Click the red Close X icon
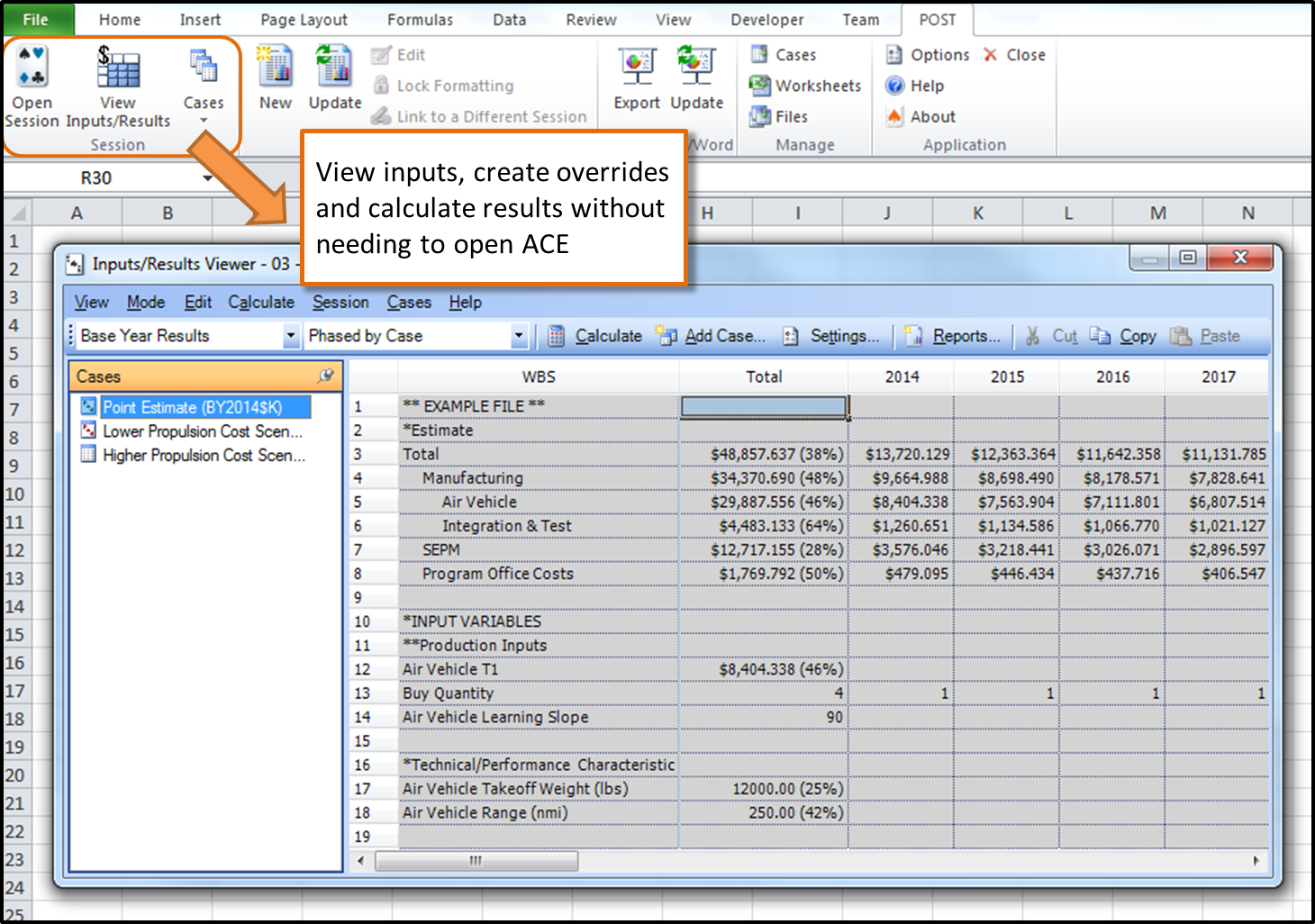The width and height of the screenshot is (1315, 924). click(x=991, y=55)
